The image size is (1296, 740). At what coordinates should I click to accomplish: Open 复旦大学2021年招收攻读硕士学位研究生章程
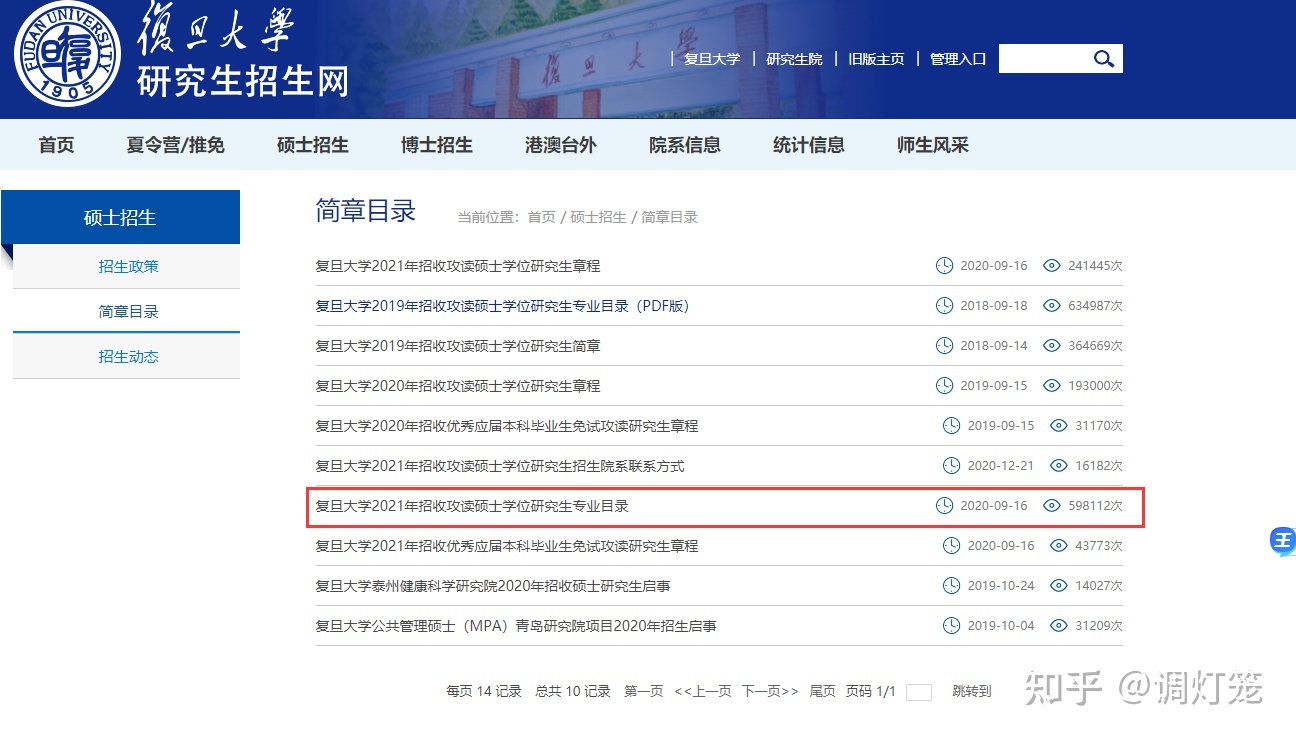point(458,266)
